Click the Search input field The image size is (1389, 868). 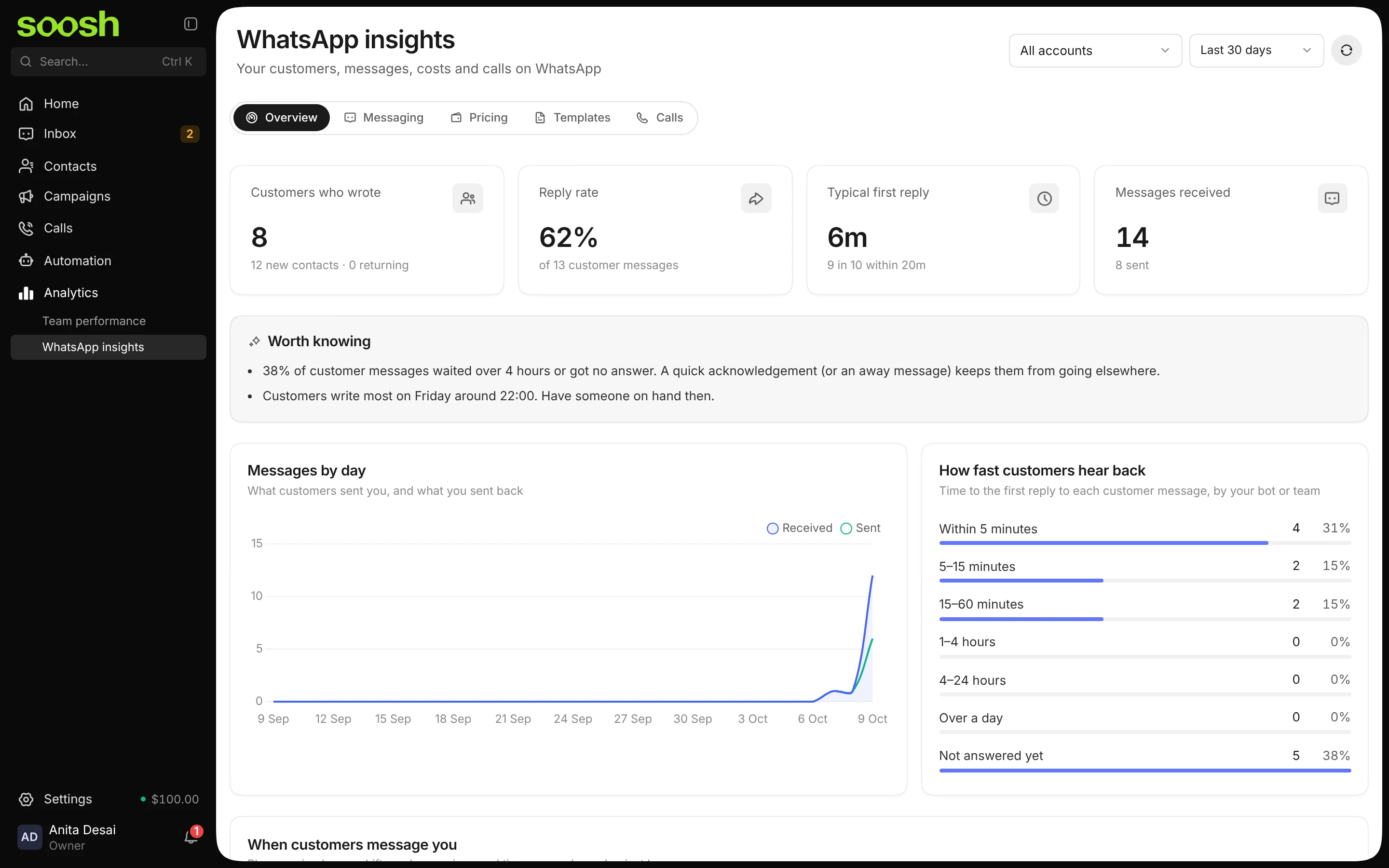click(109, 61)
